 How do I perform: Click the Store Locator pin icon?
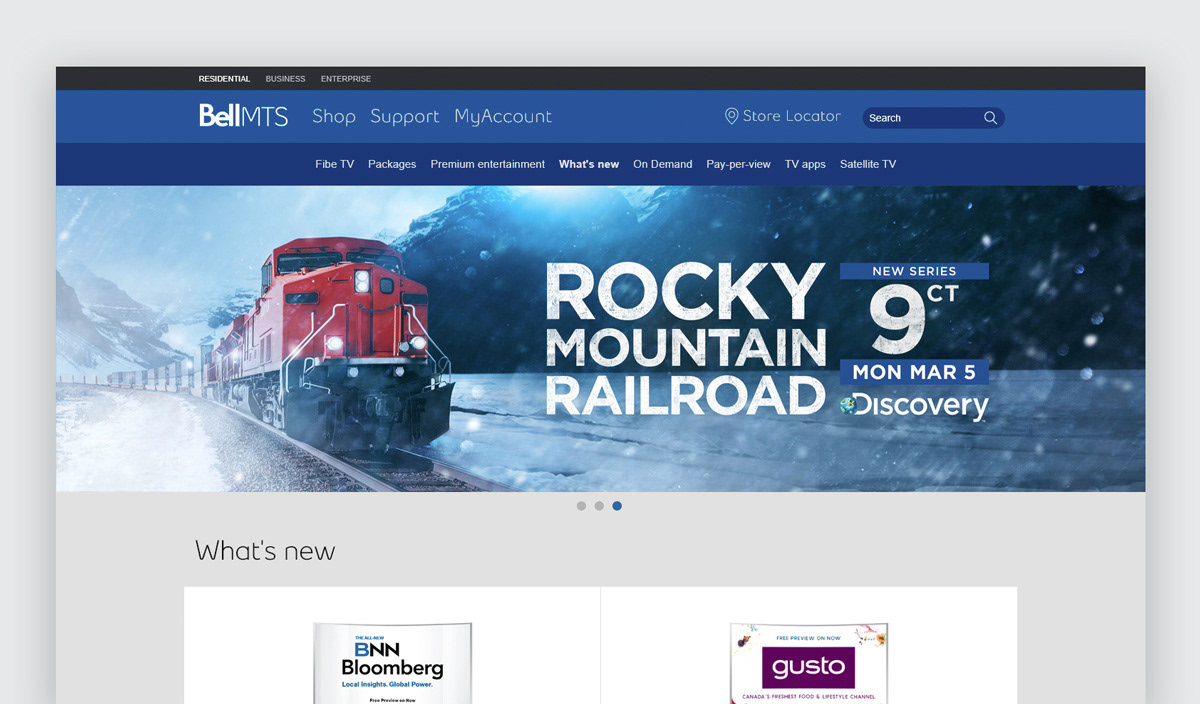click(731, 117)
